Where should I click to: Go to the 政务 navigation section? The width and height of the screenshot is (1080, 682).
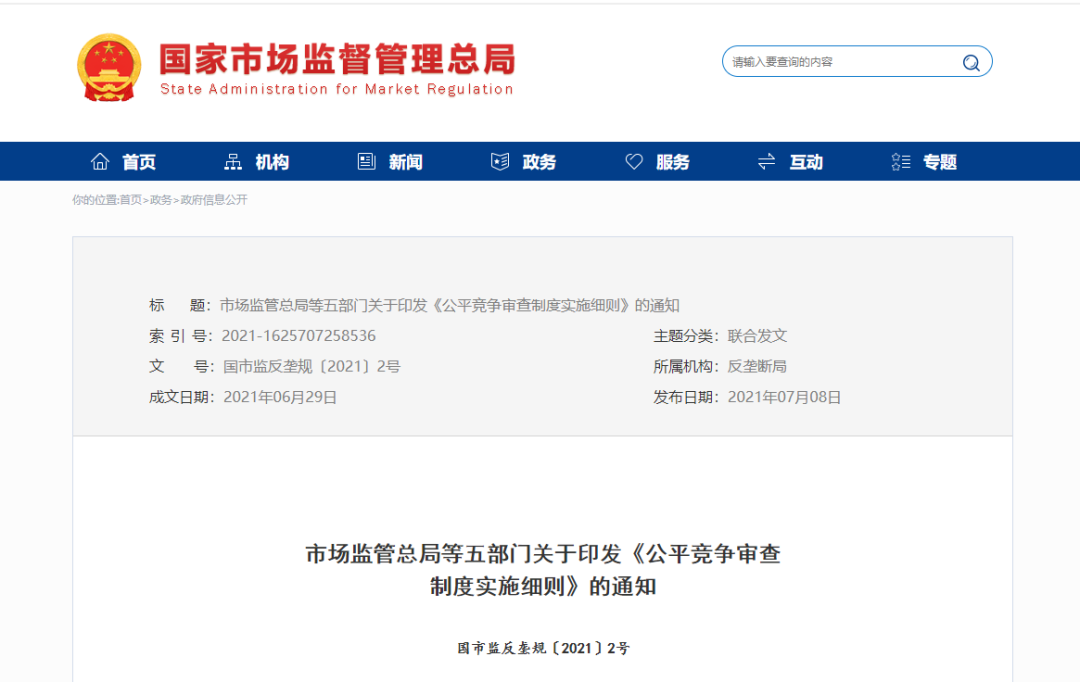(539, 162)
